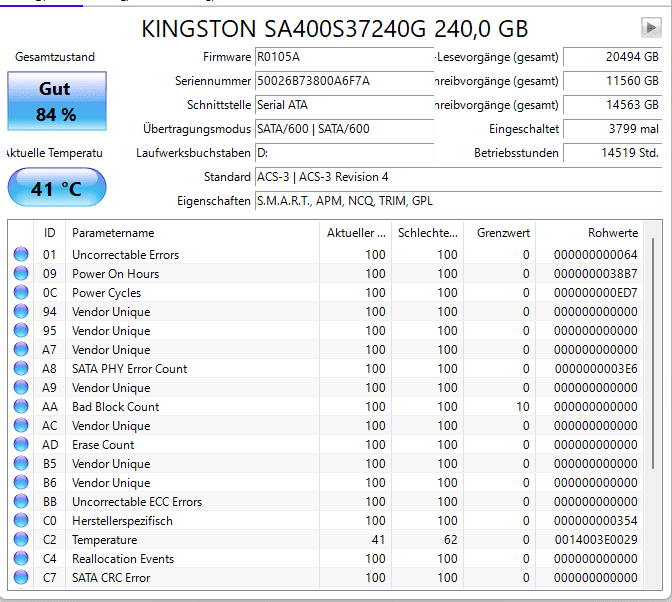The image size is (672, 602).
Task: Click the write total value 11560 GB
Action: (x=612, y=81)
